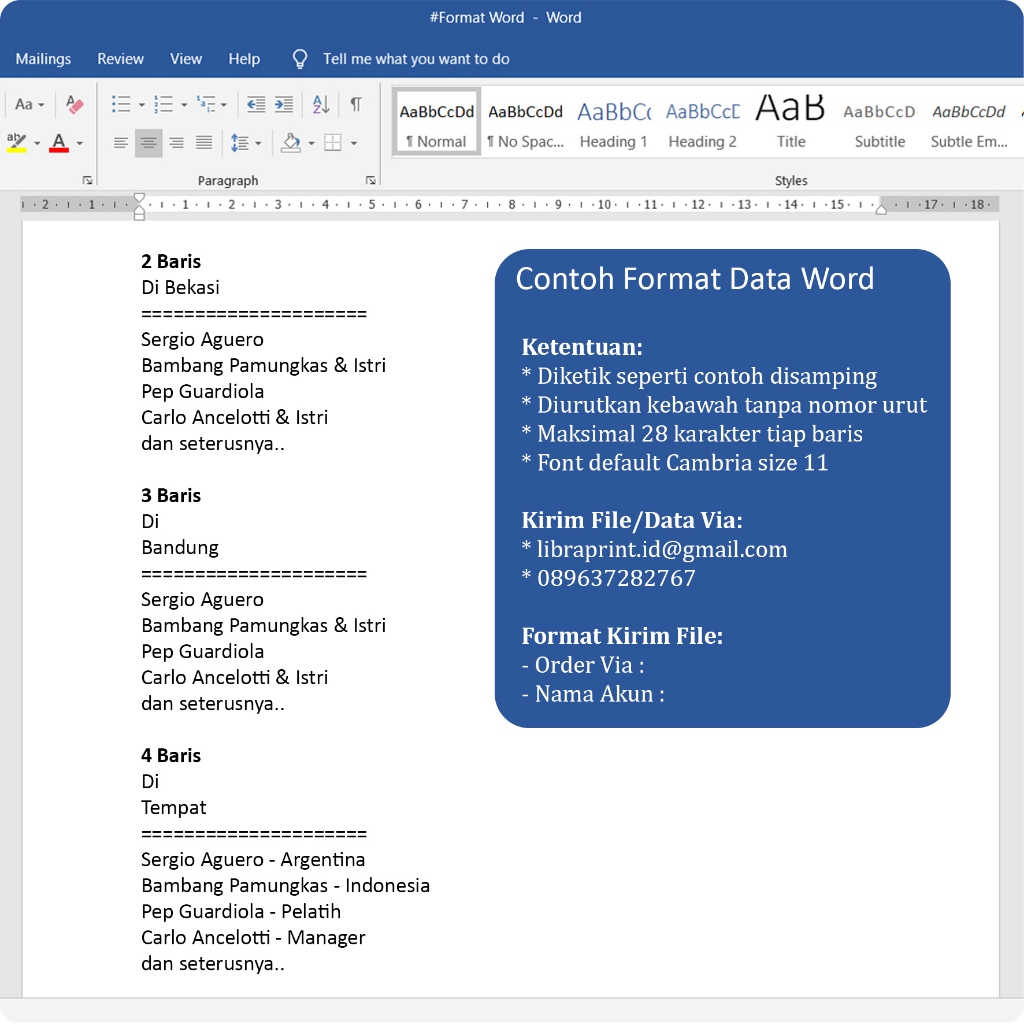Open Paragraph settings dialog launcher

(x=371, y=180)
